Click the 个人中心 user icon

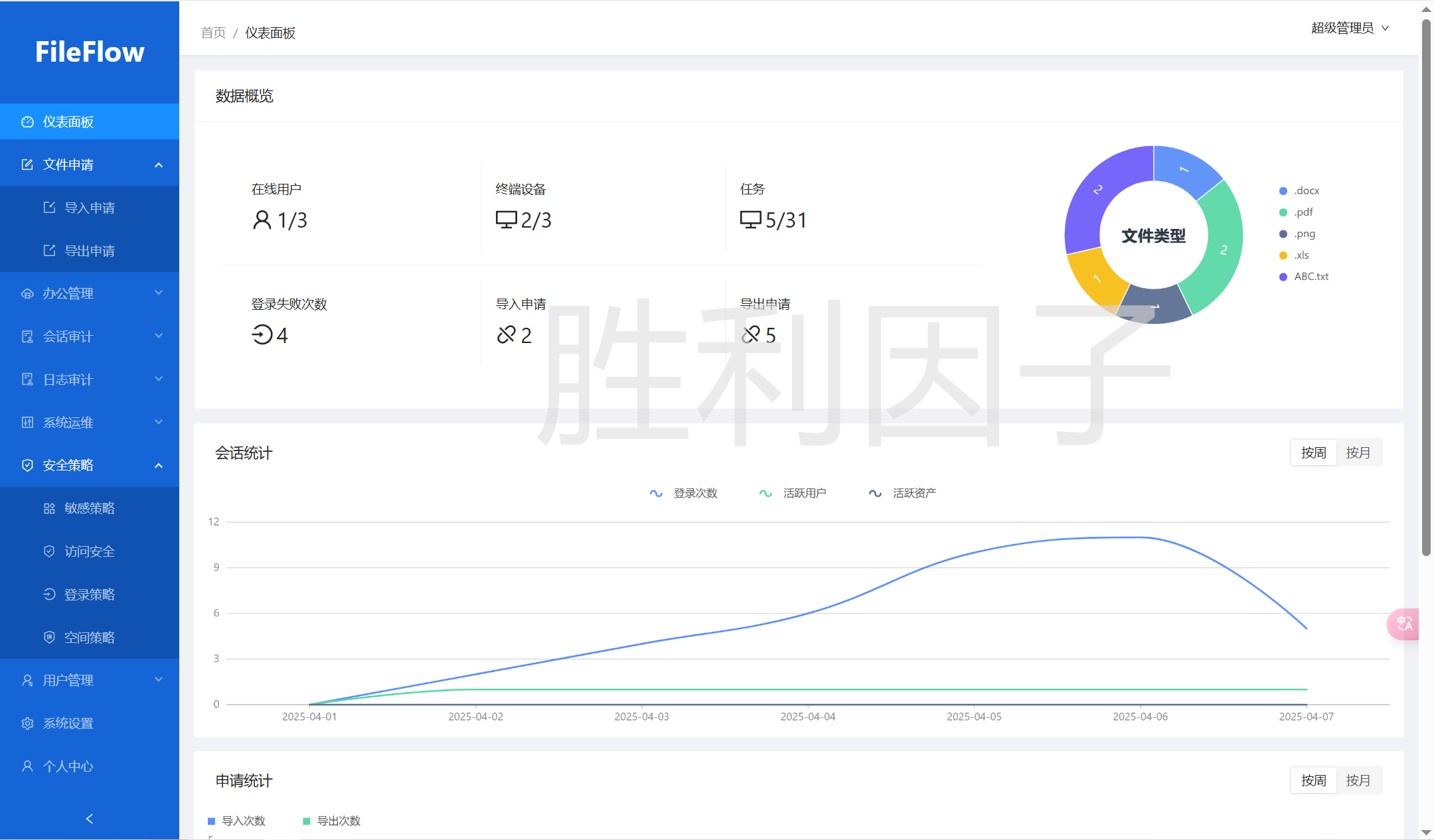point(27,766)
